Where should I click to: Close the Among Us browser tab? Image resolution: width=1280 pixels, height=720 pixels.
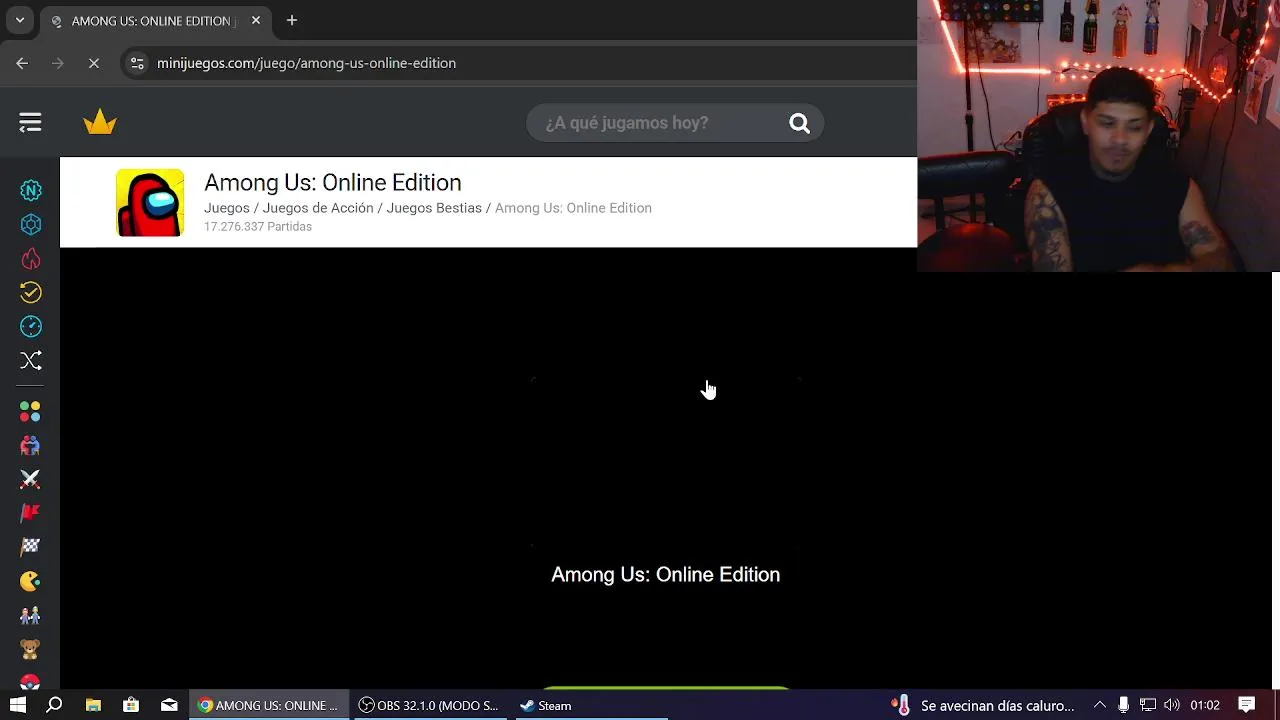256,20
